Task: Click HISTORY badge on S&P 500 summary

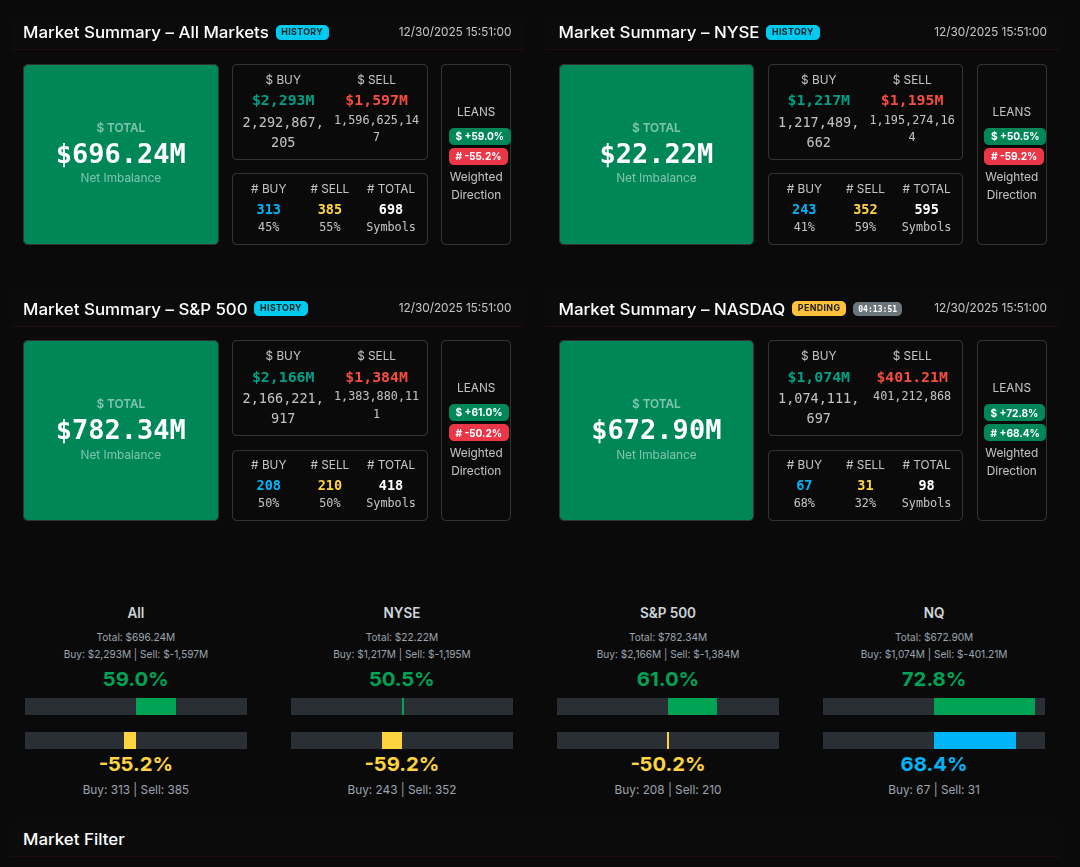Action: tap(280, 308)
